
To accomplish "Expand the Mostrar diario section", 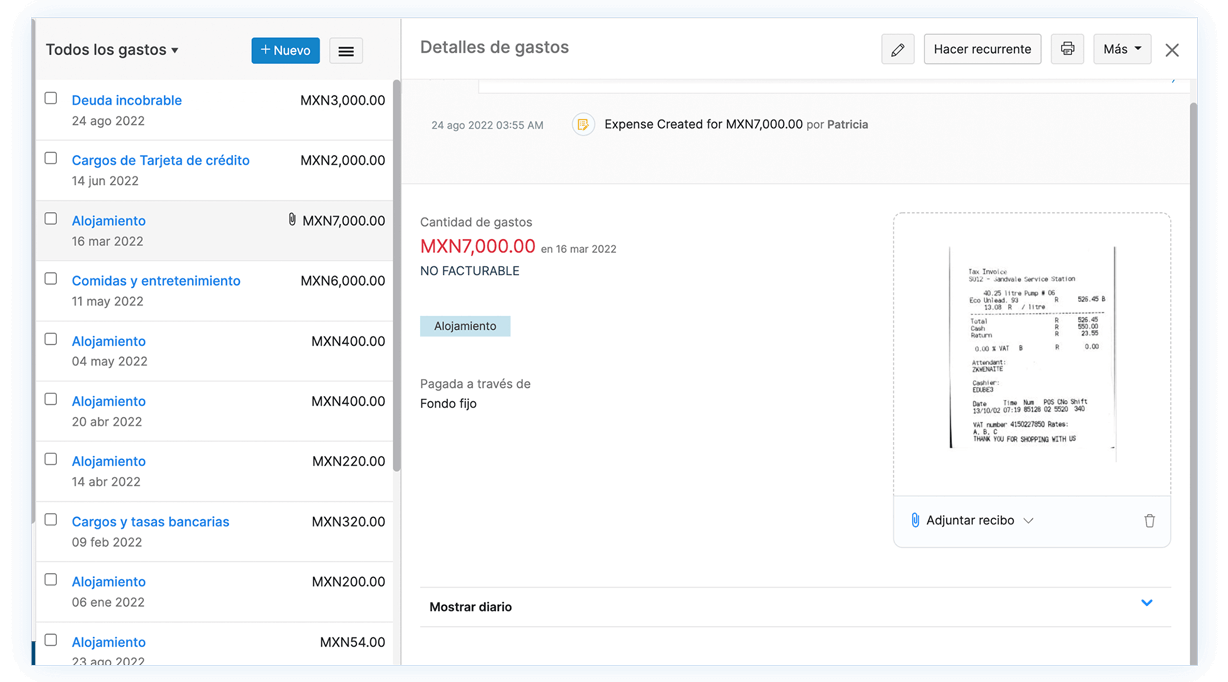I will click(x=1146, y=603).
